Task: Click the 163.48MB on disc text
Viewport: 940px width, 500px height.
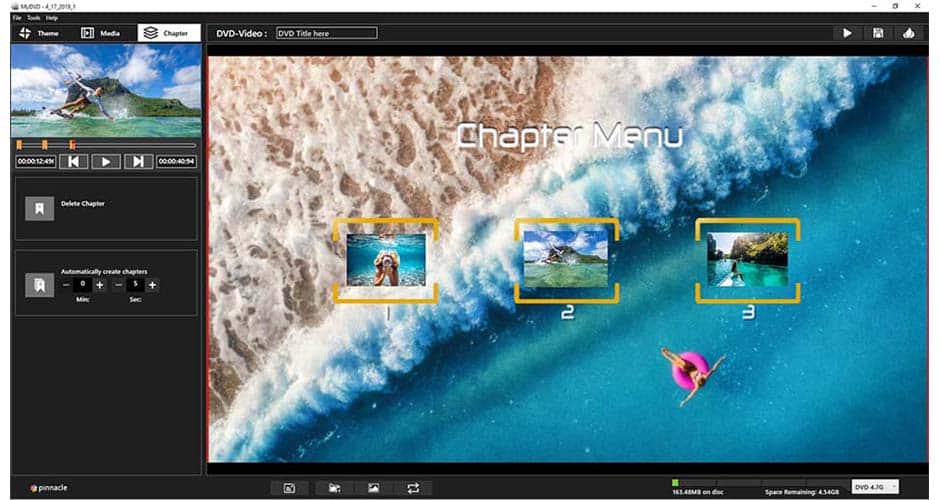Action: click(698, 492)
